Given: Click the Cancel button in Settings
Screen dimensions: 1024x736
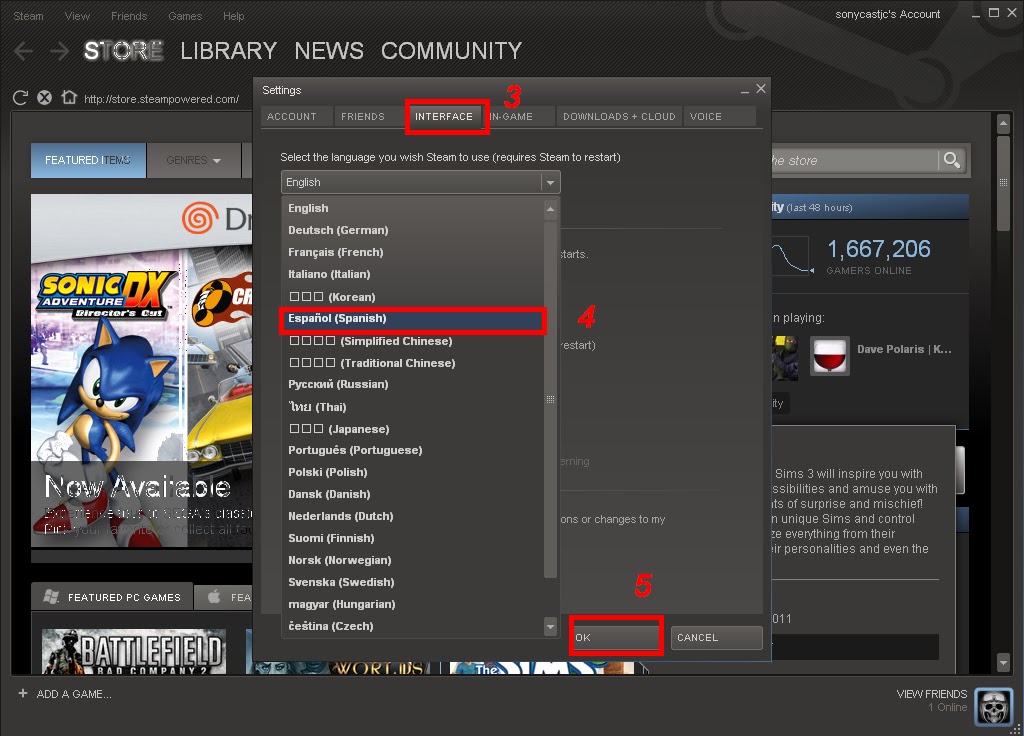Looking at the screenshot, I should (x=716, y=637).
